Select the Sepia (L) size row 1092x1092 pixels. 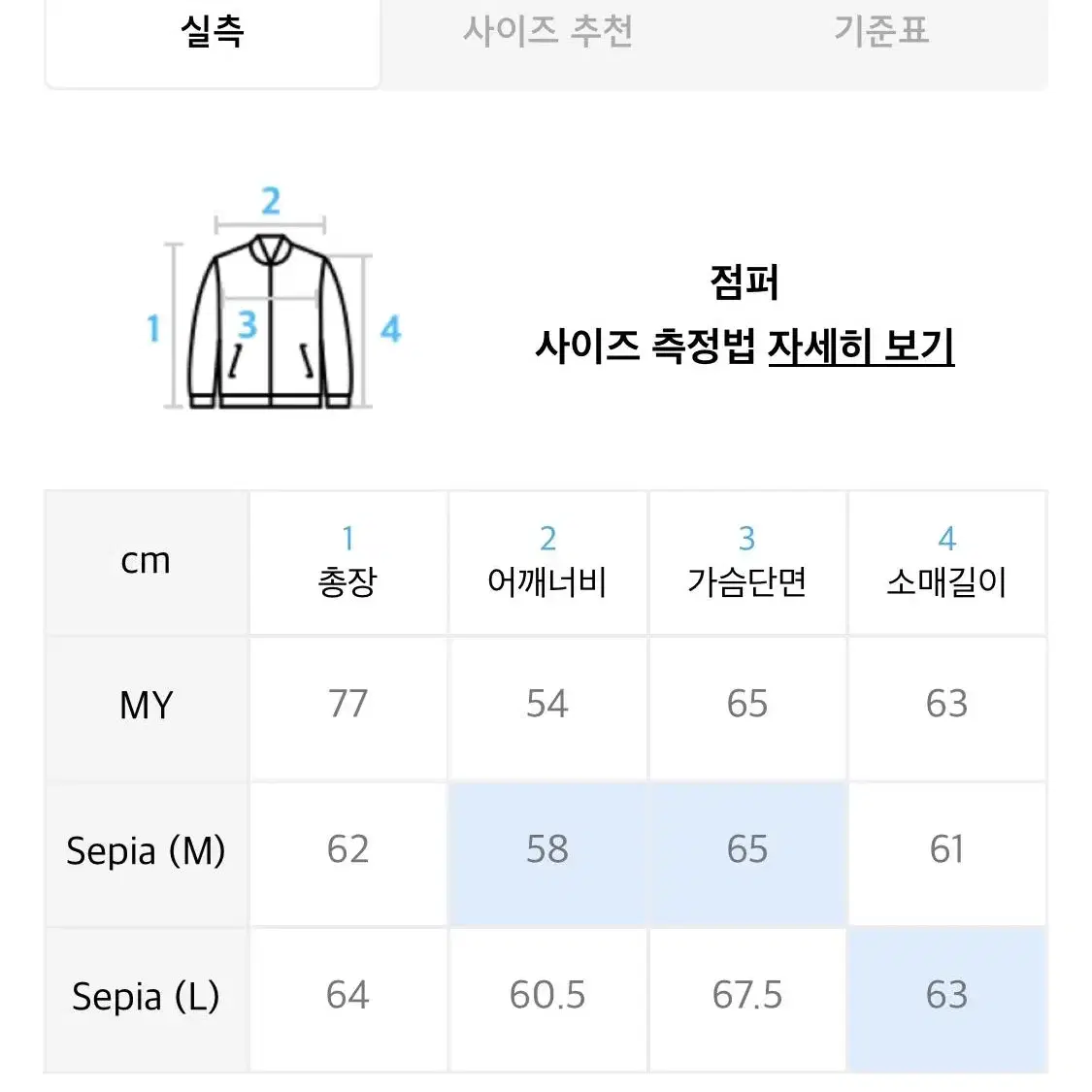(546, 996)
